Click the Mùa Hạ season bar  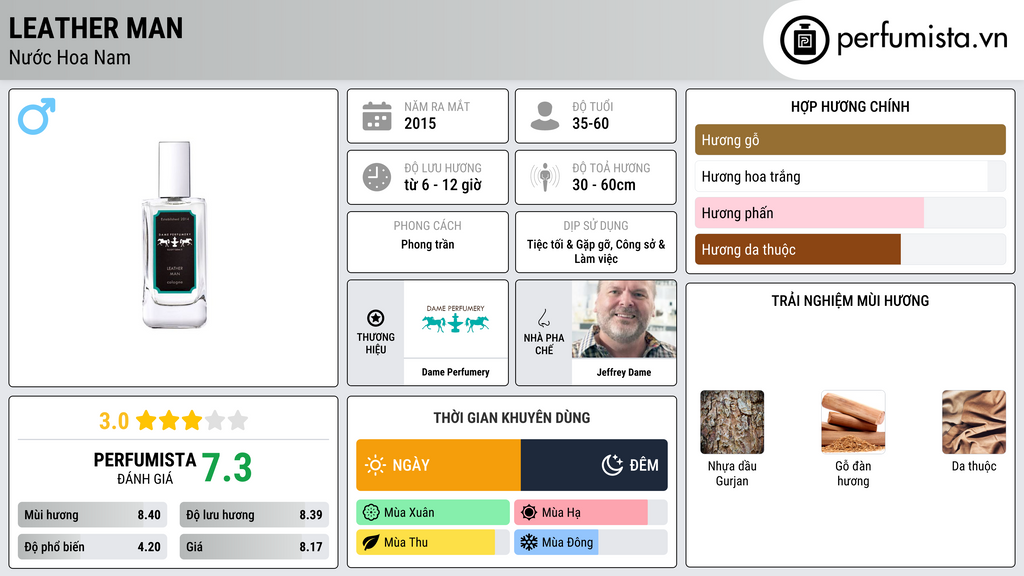pyautogui.click(x=591, y=513)
